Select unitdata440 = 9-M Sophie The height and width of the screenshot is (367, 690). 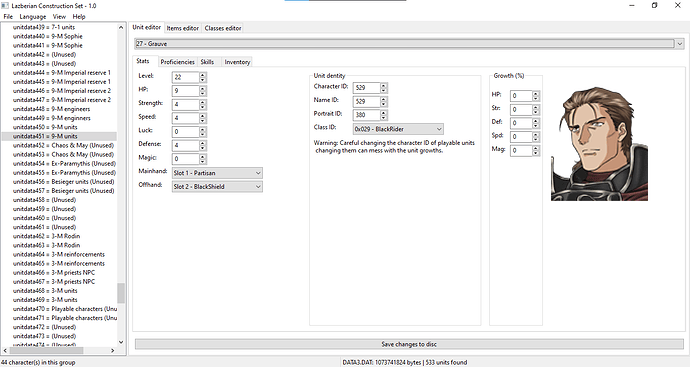click(48, 37)
